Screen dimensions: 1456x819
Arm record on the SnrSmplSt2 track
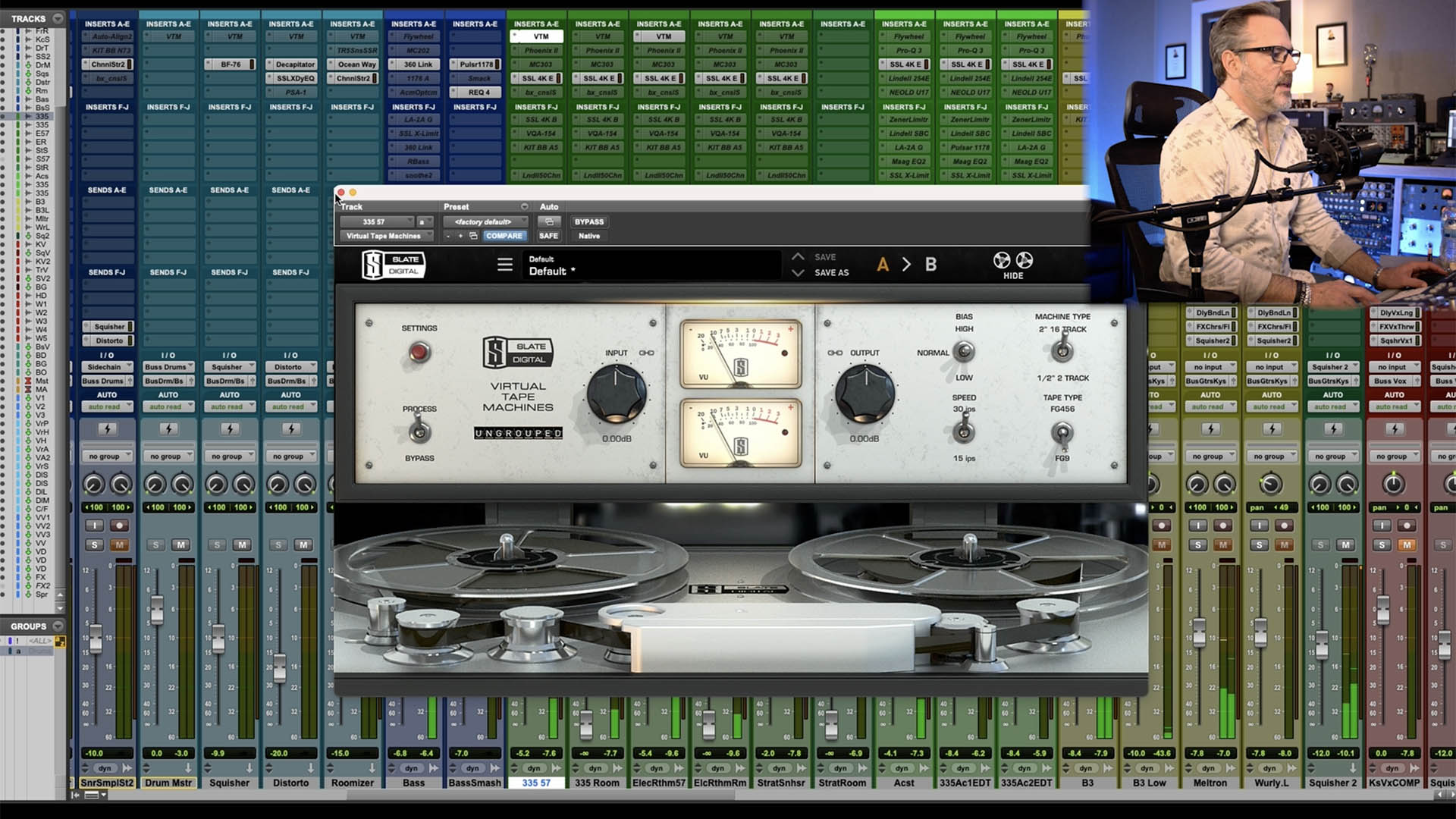pyautogui.click(x=119, y=526)
